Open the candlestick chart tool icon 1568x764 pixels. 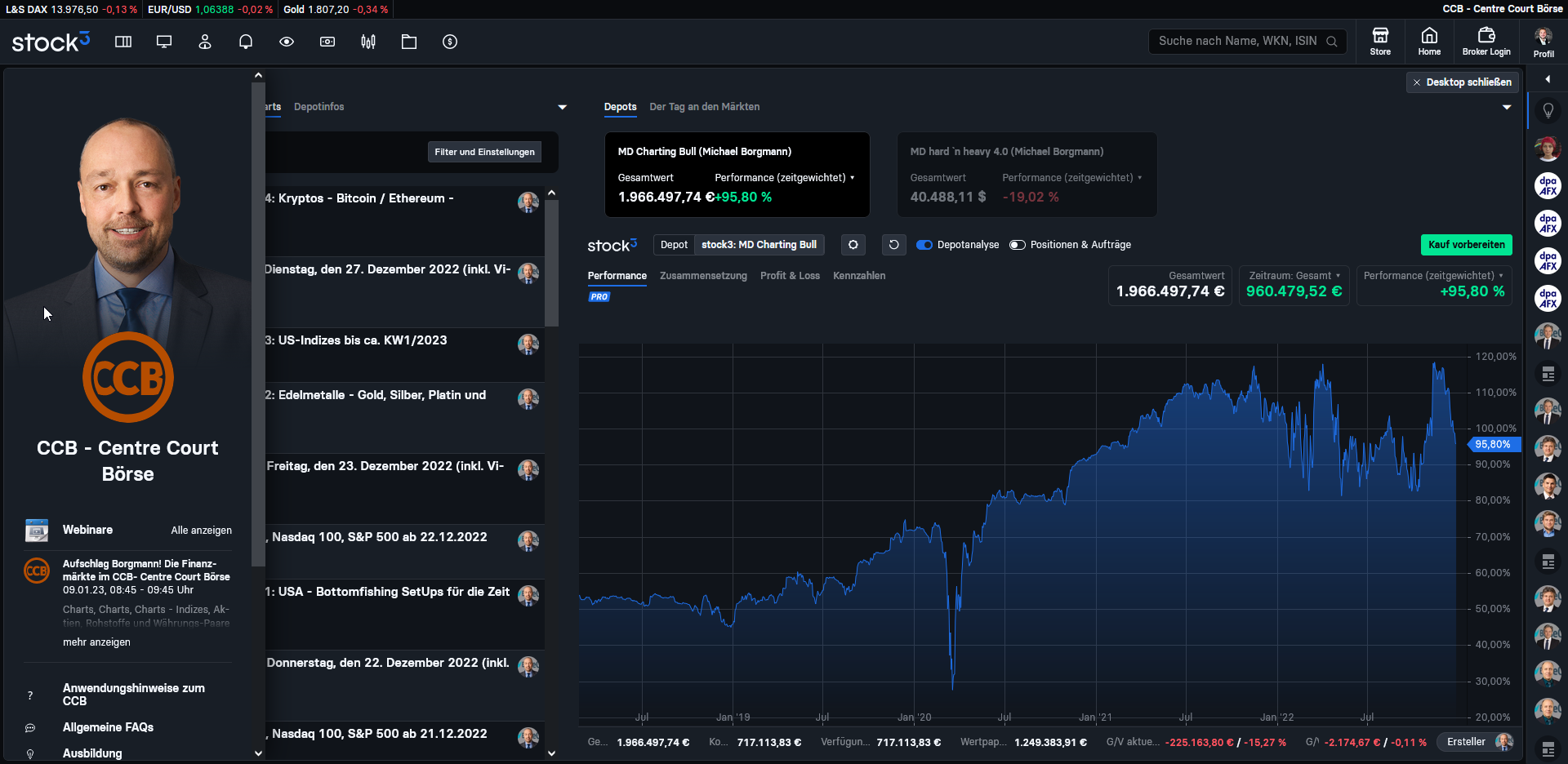[368, 42]
